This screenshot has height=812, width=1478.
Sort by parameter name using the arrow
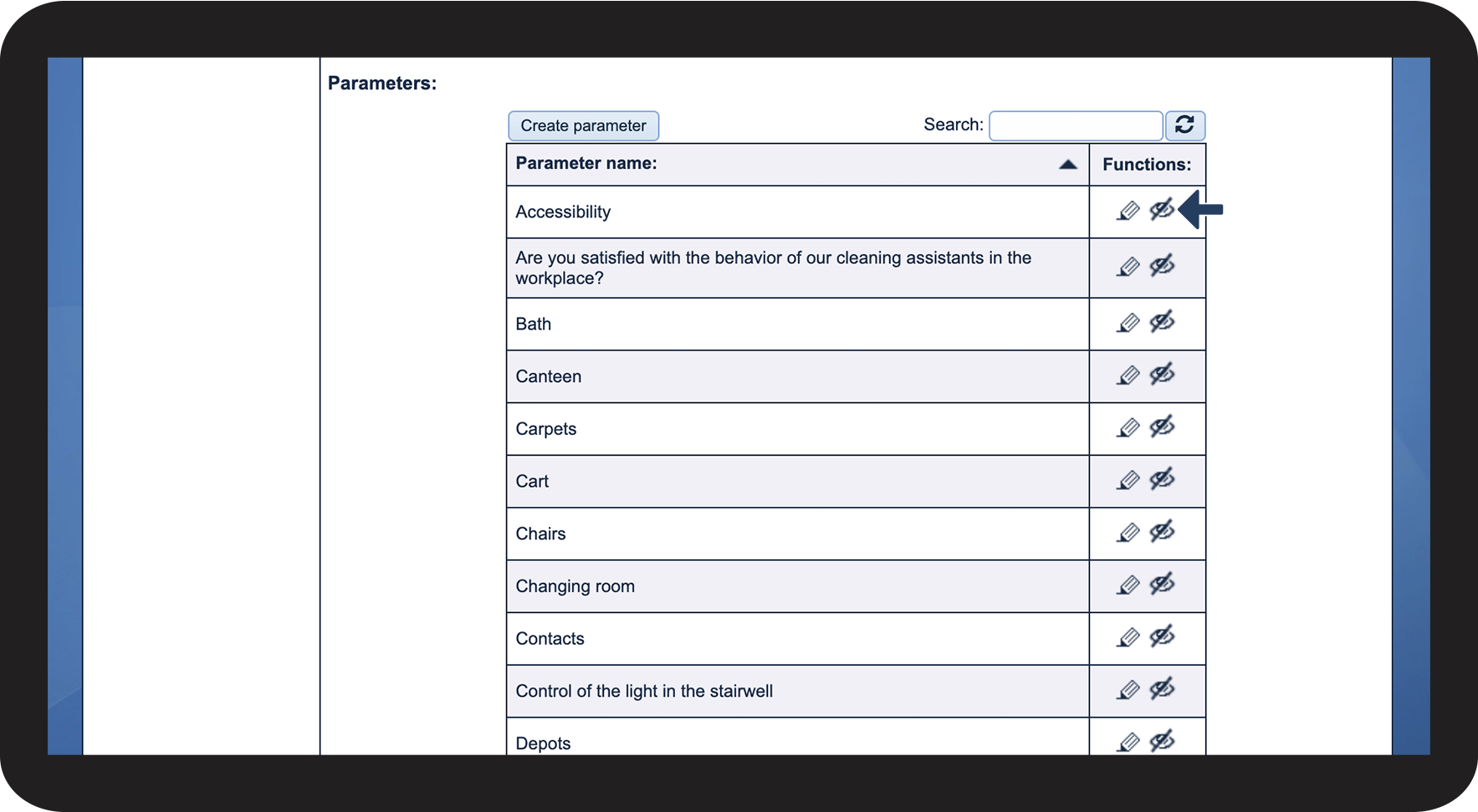coord(1067,165)
